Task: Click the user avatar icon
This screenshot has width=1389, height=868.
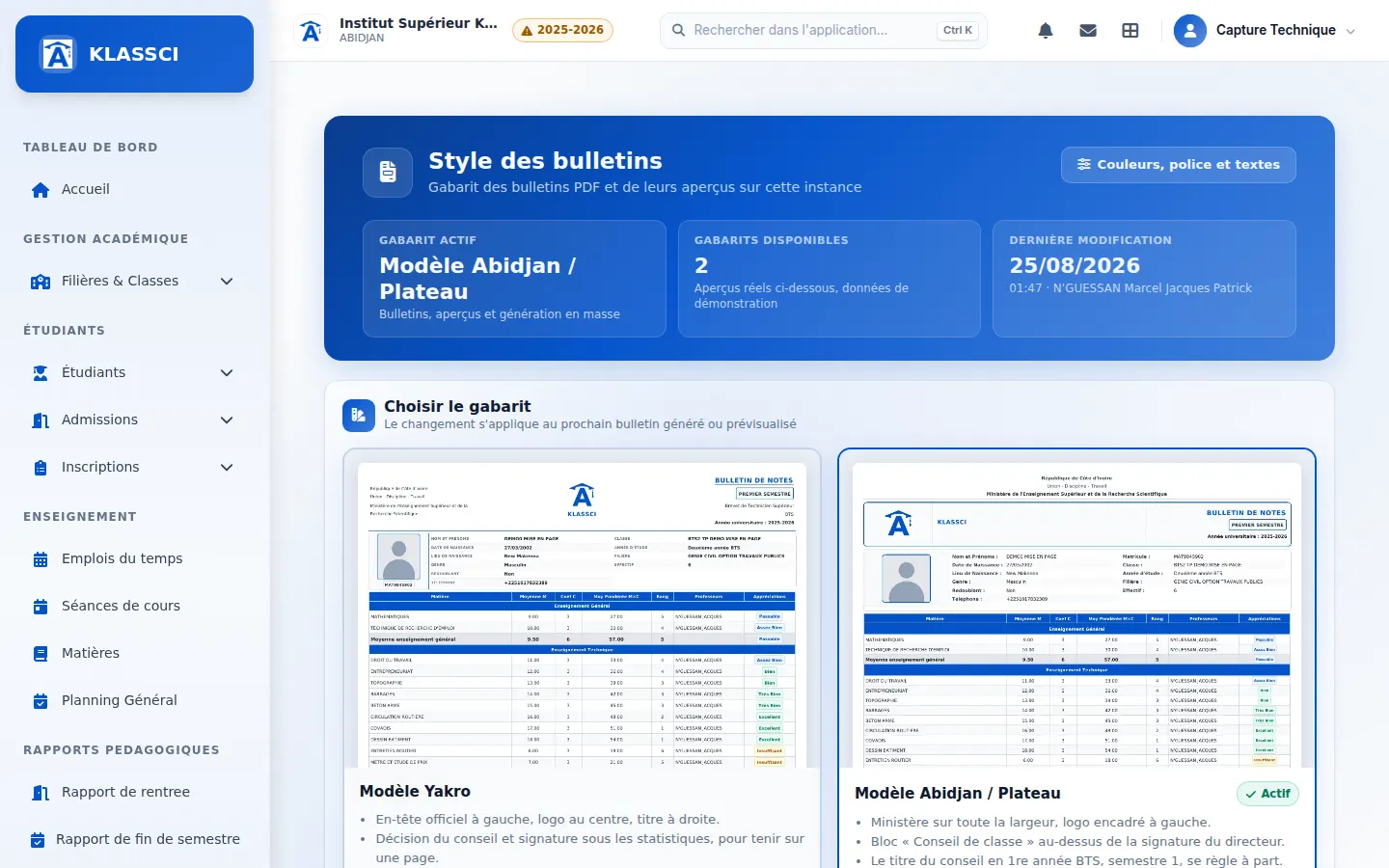Action: (1190, 31)
